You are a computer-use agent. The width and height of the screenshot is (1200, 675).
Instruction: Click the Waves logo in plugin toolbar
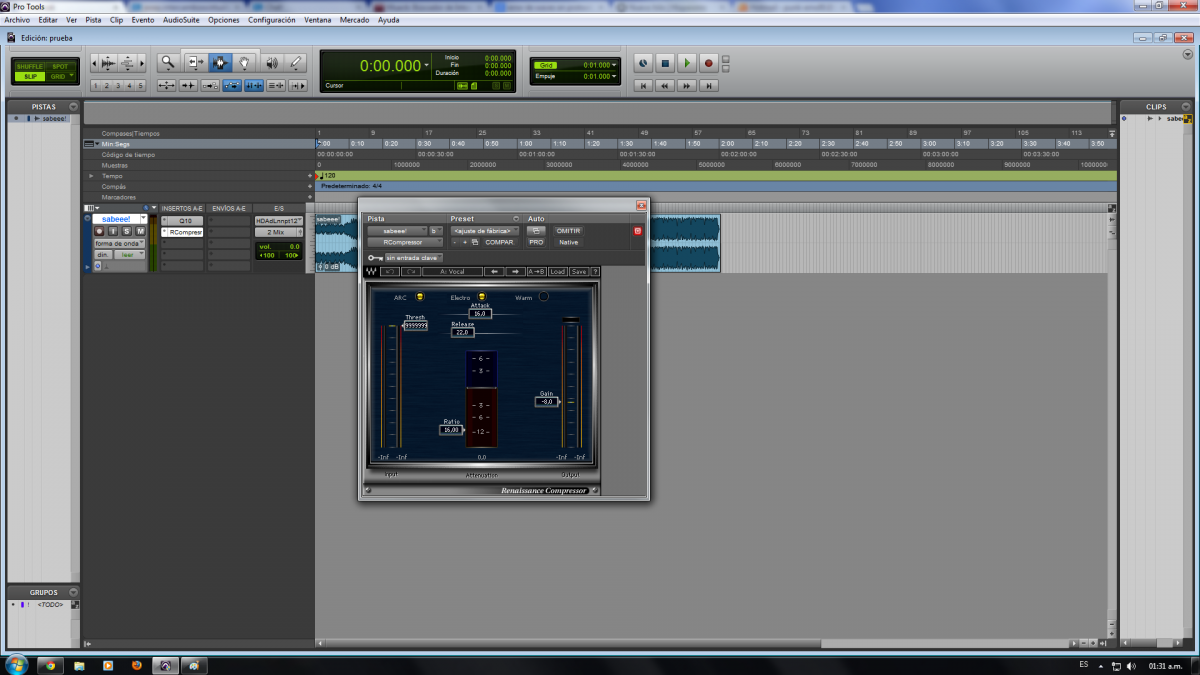[371, 271]
